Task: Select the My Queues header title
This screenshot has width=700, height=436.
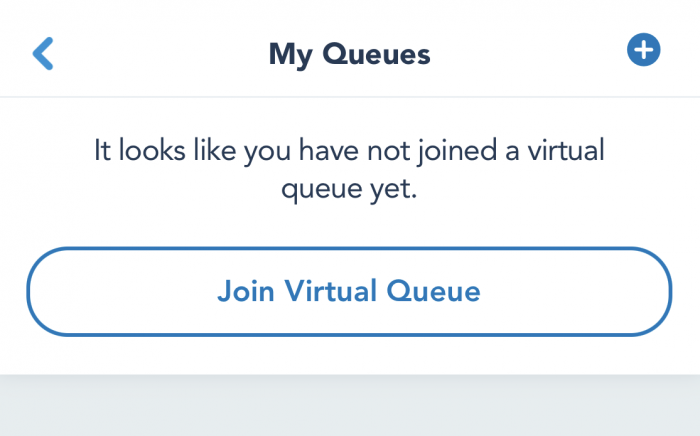Action: pos(350,54)
